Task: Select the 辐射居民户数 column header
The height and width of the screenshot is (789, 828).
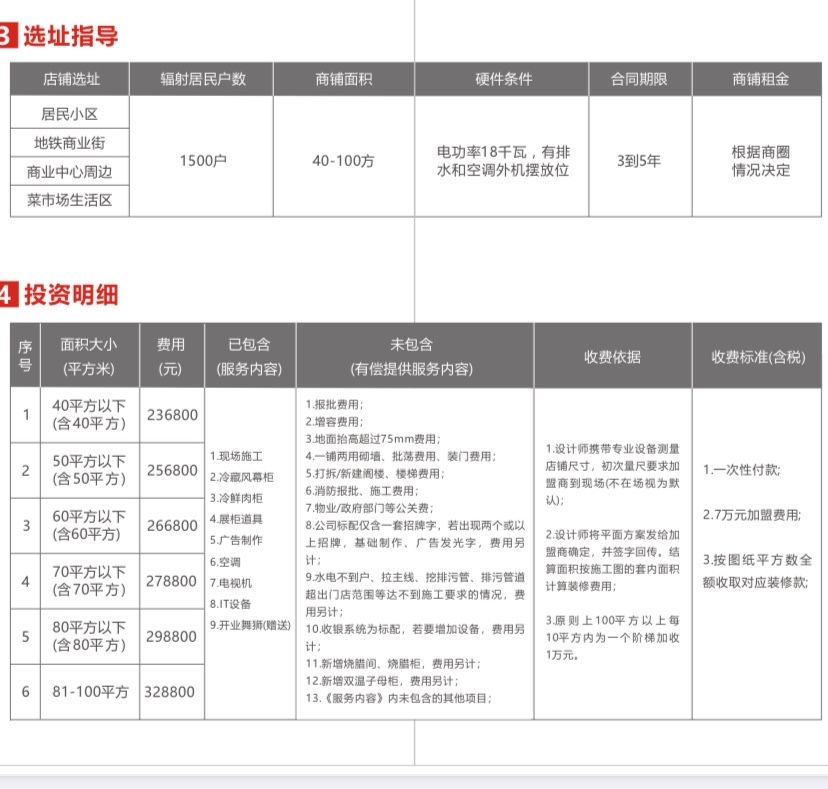Action: click(x=202, y=79)
